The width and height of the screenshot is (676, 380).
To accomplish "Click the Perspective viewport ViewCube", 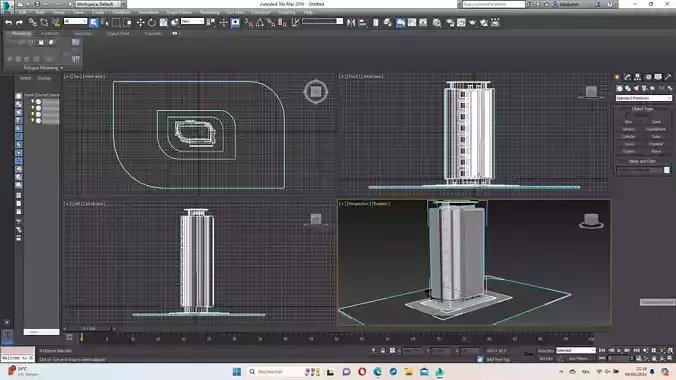I will click(591, 220).
